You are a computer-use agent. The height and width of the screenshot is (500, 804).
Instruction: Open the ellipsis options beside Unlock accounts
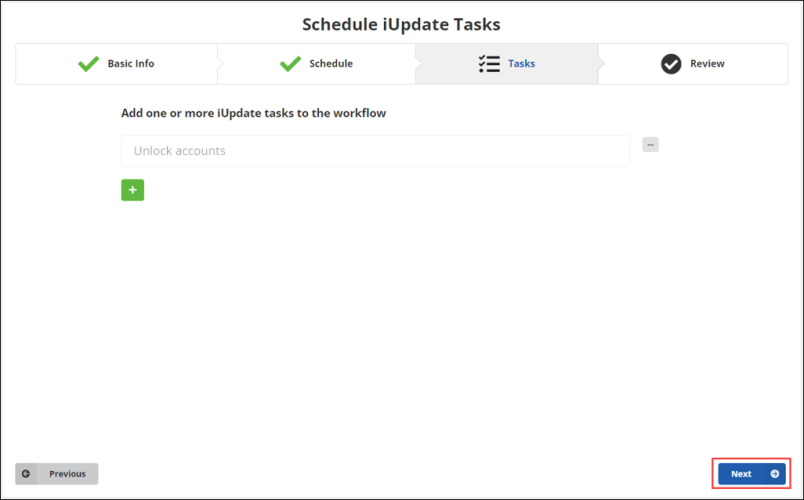pyautogui.click(x=650, y=145)
